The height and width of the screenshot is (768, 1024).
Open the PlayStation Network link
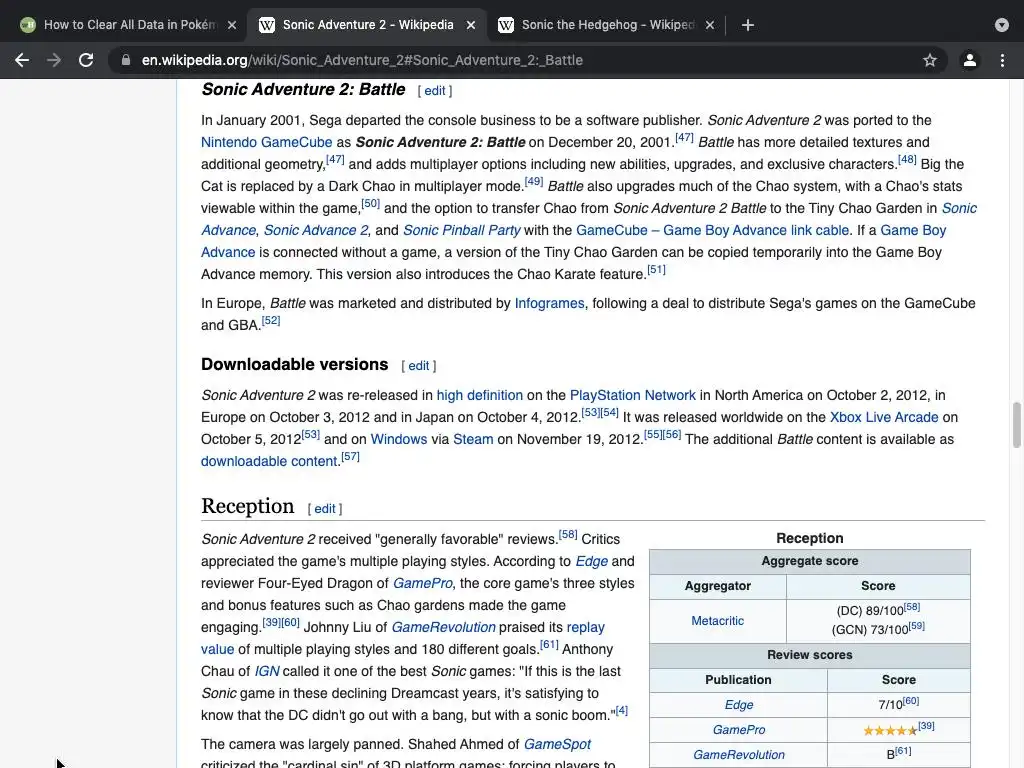coord(632,395)
